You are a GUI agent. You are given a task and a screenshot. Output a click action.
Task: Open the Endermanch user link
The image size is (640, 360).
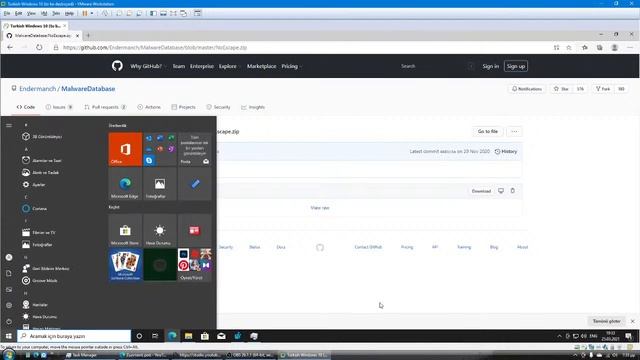click(x=38, y=89)
